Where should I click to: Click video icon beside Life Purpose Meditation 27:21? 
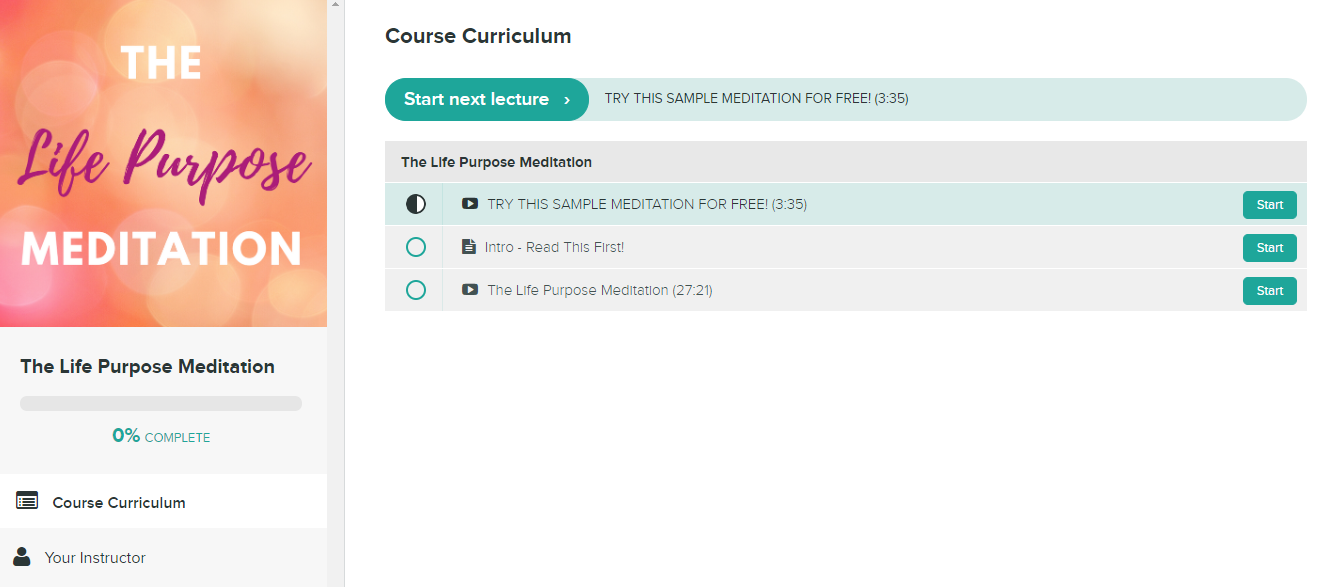(x=470, y=290)
